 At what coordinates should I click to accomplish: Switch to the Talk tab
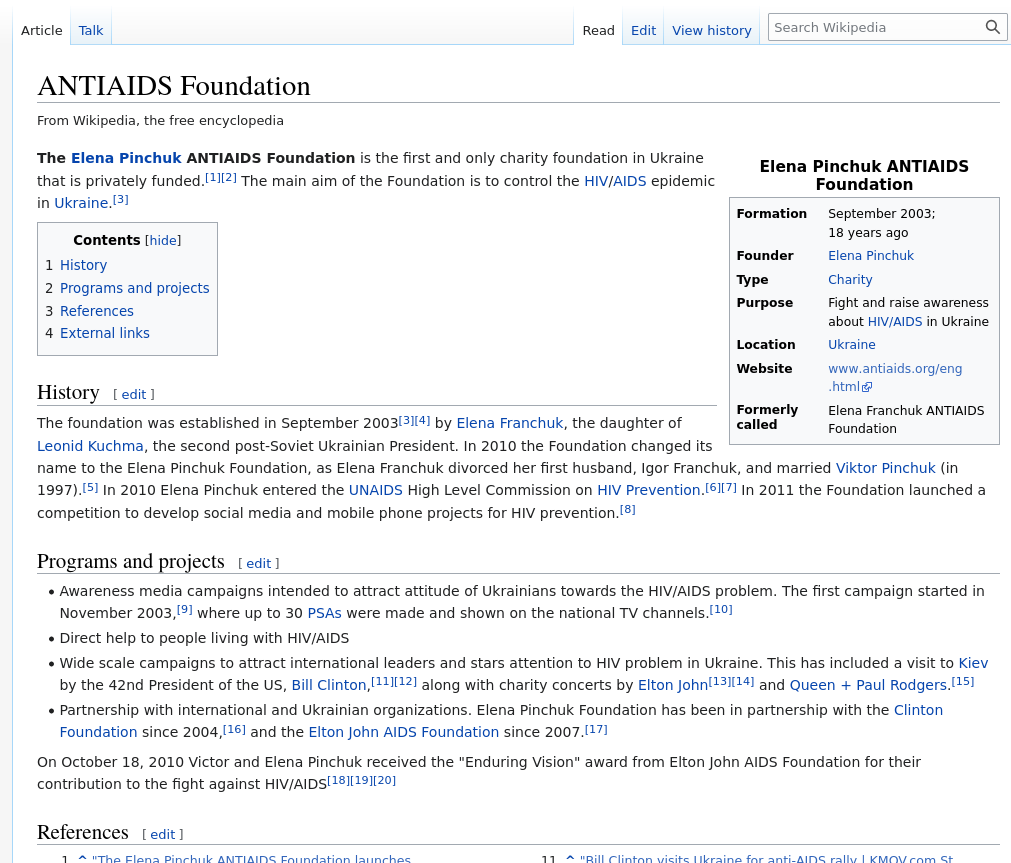click(91, 30)
